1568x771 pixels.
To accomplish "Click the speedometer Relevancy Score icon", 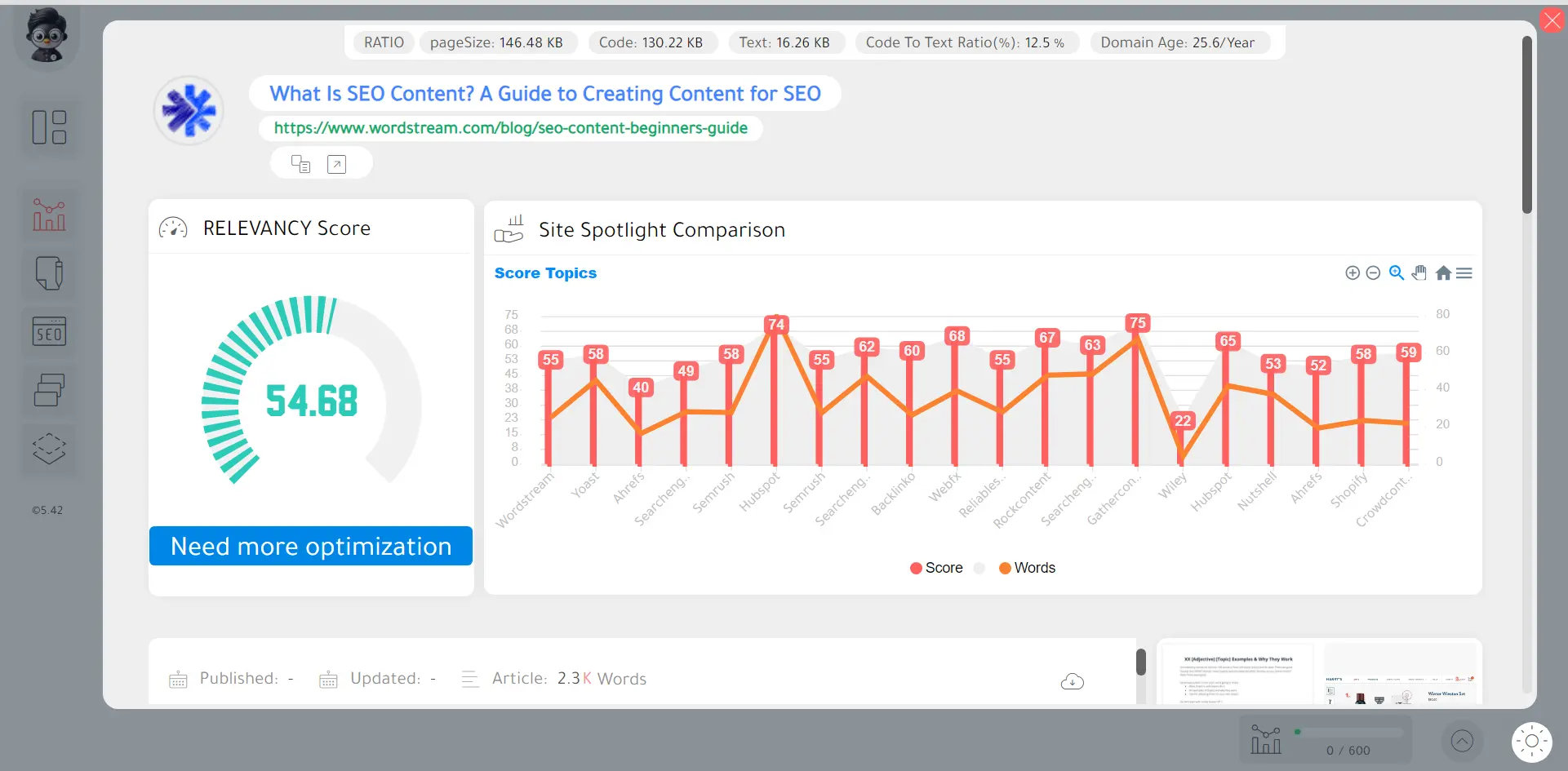I will click(x=173, y=228).
